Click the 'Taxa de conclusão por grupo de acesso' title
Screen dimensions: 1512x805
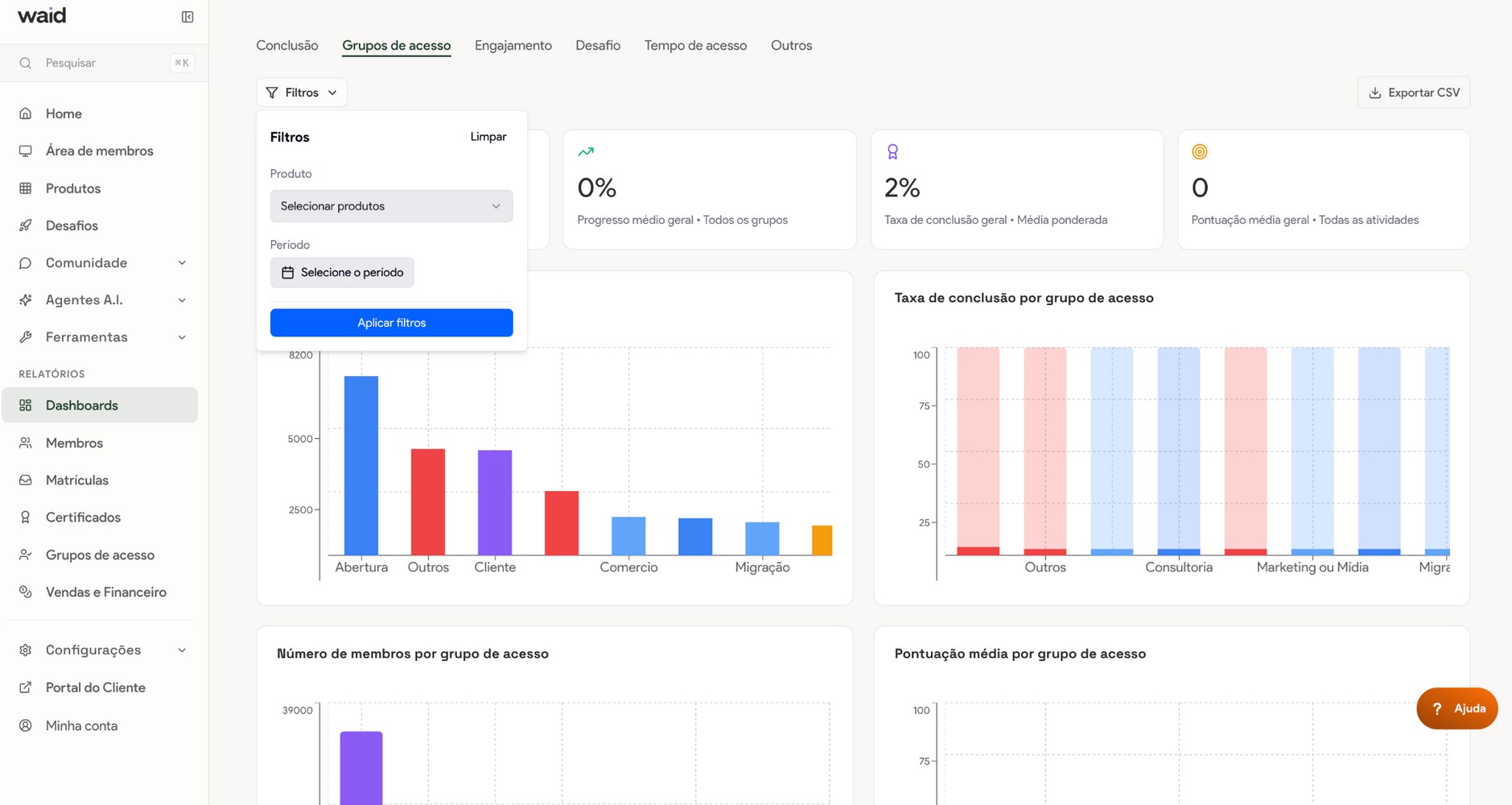(x=1024, y=298)
